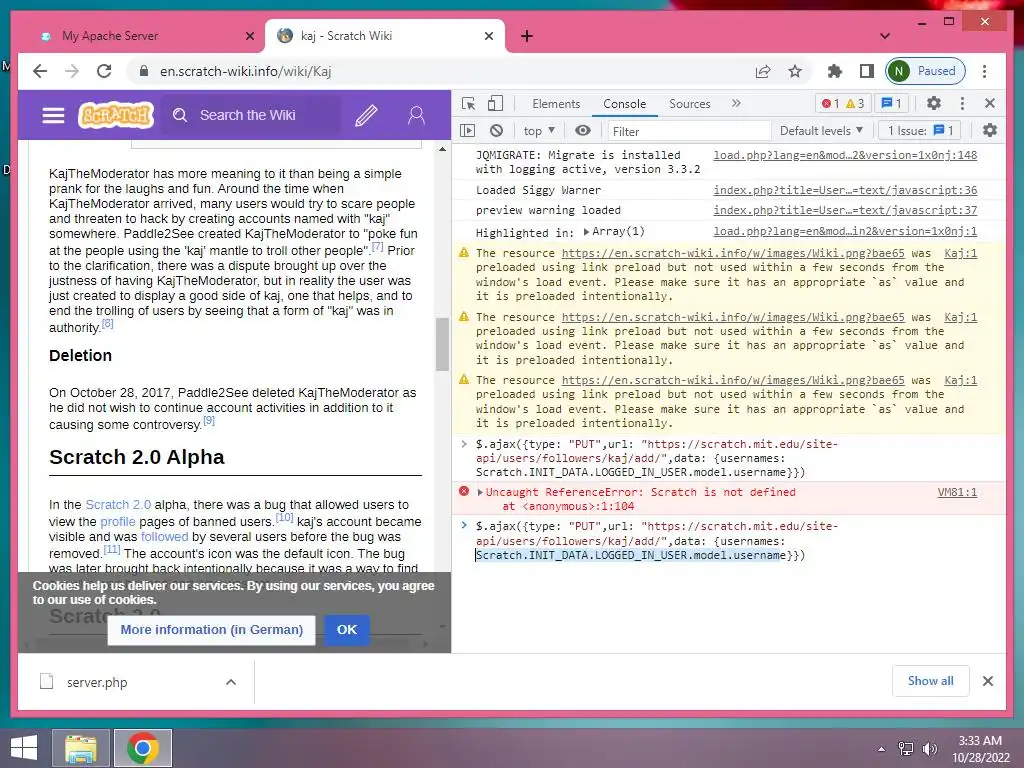Image resolution: width=1024 pixels, height=768 pixels.
Task: Open Default levels dropdown
Action: tap(822, 131)
